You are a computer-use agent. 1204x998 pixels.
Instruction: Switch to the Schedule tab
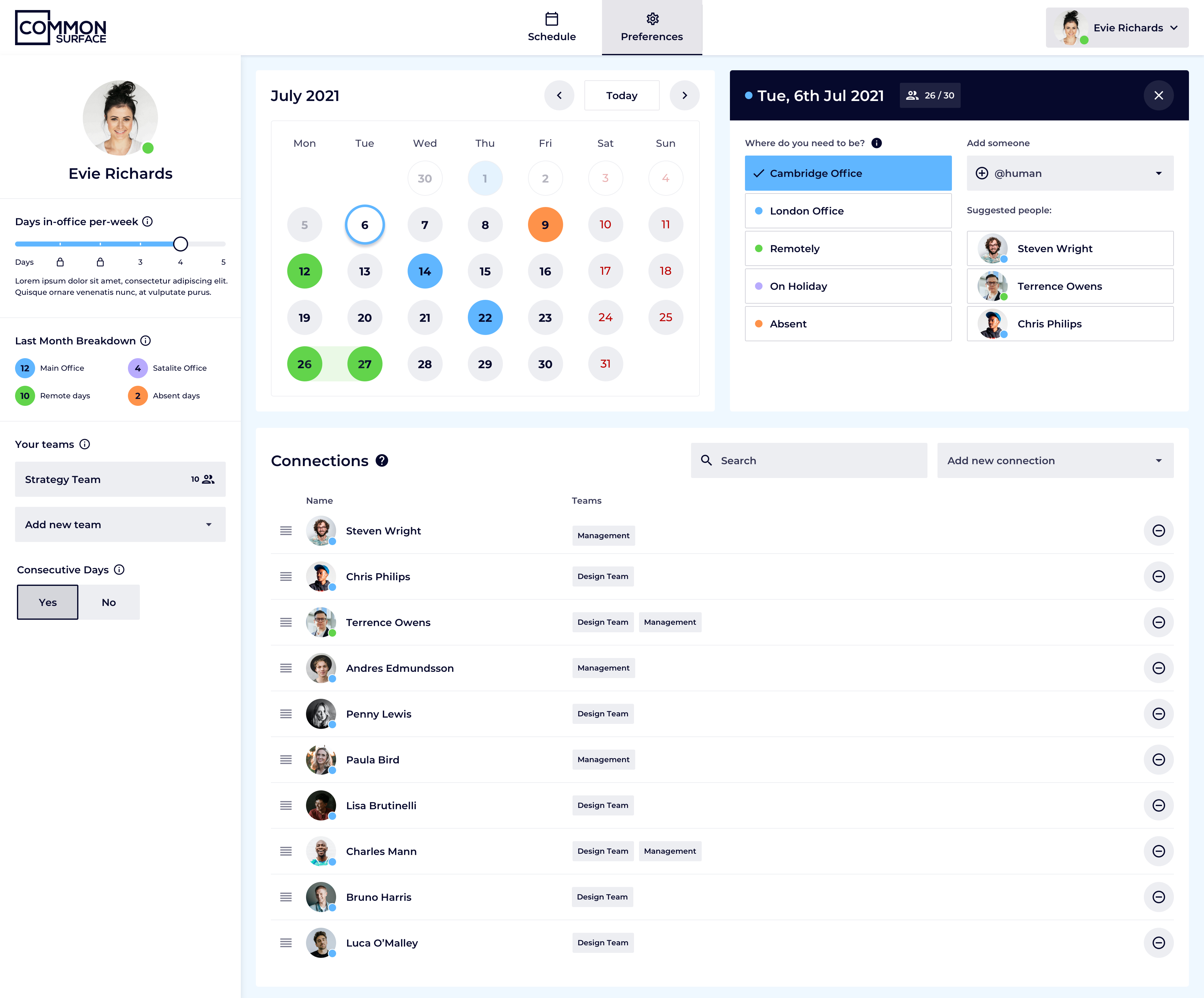point(551,28)
